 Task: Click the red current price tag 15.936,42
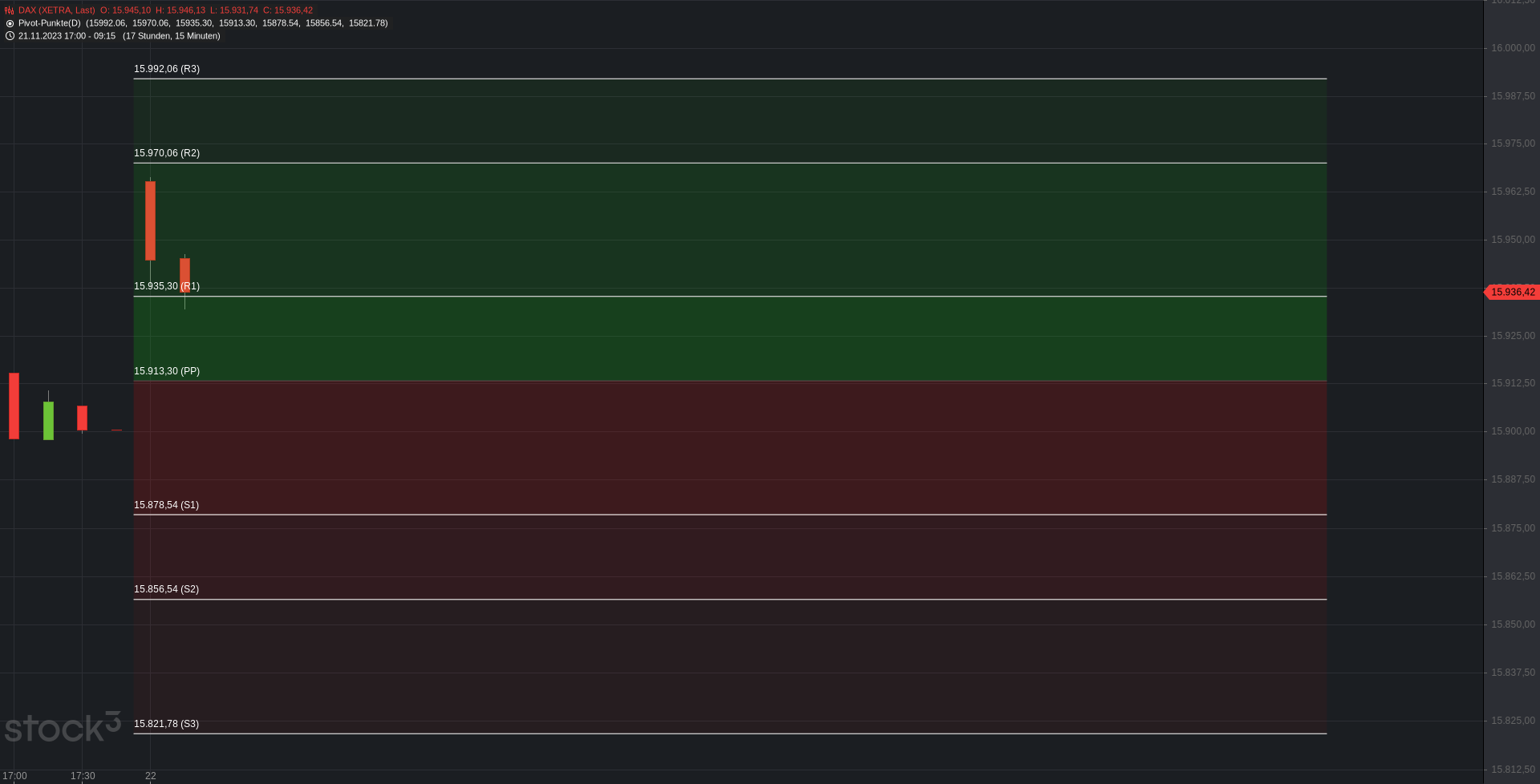coord(1512,293)
